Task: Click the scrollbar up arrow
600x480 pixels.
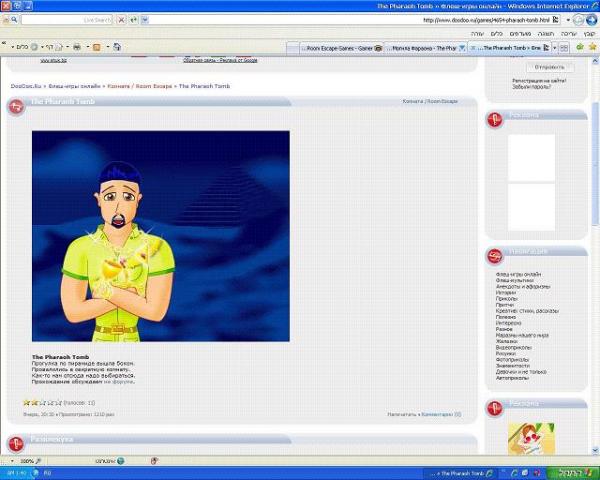Action: pos(595,61)
